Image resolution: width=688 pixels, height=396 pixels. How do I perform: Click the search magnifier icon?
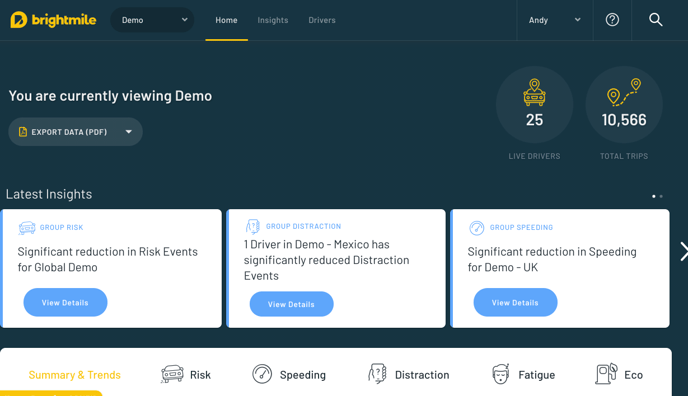pos(656,20)
